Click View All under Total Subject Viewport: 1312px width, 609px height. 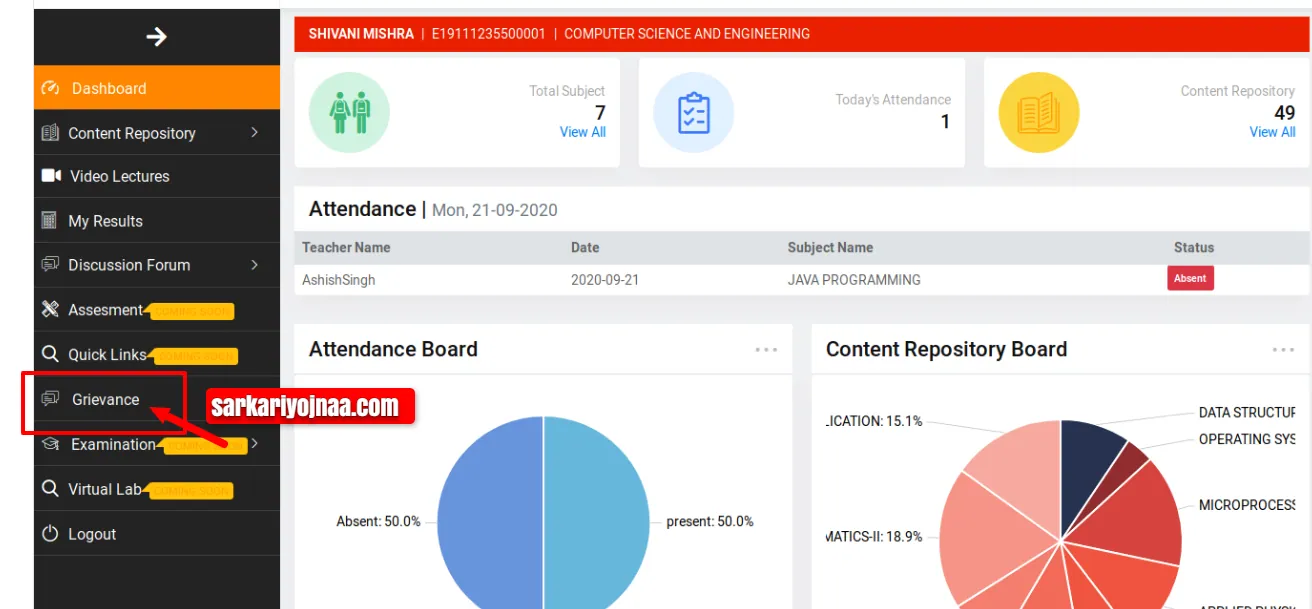(583, 132)
